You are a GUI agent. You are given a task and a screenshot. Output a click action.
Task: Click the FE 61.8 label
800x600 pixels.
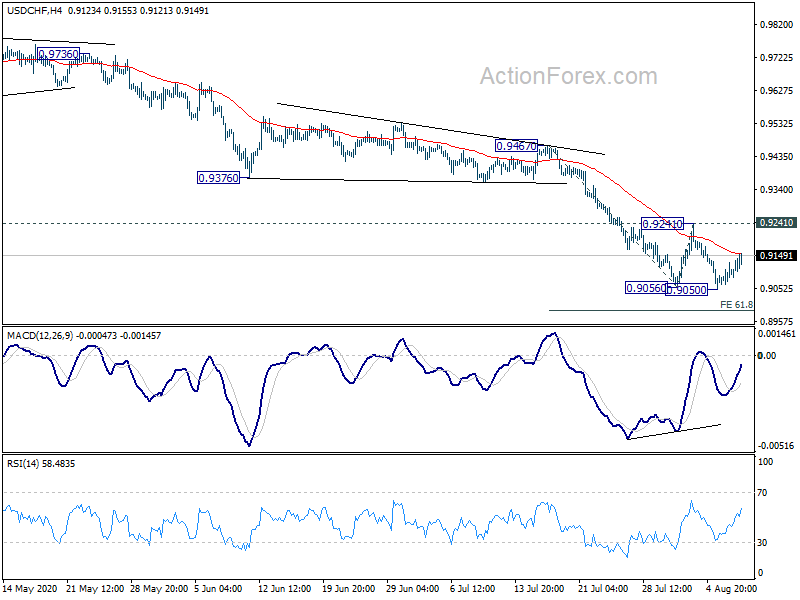click(x=736, y=305)
